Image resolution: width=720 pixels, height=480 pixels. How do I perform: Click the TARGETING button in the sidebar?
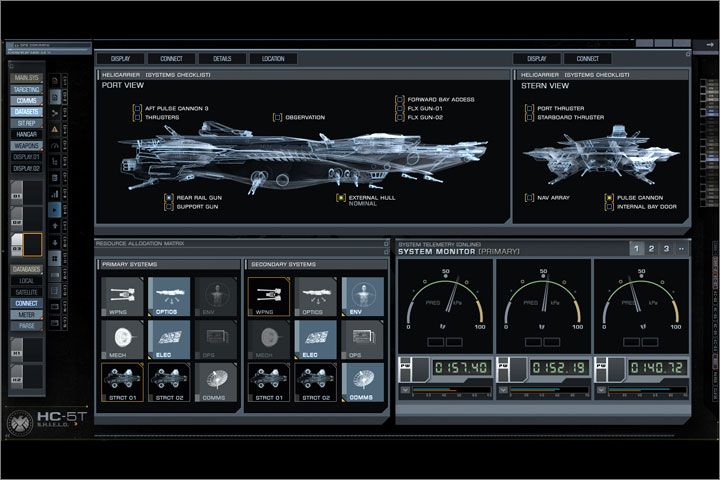[27, 90]
